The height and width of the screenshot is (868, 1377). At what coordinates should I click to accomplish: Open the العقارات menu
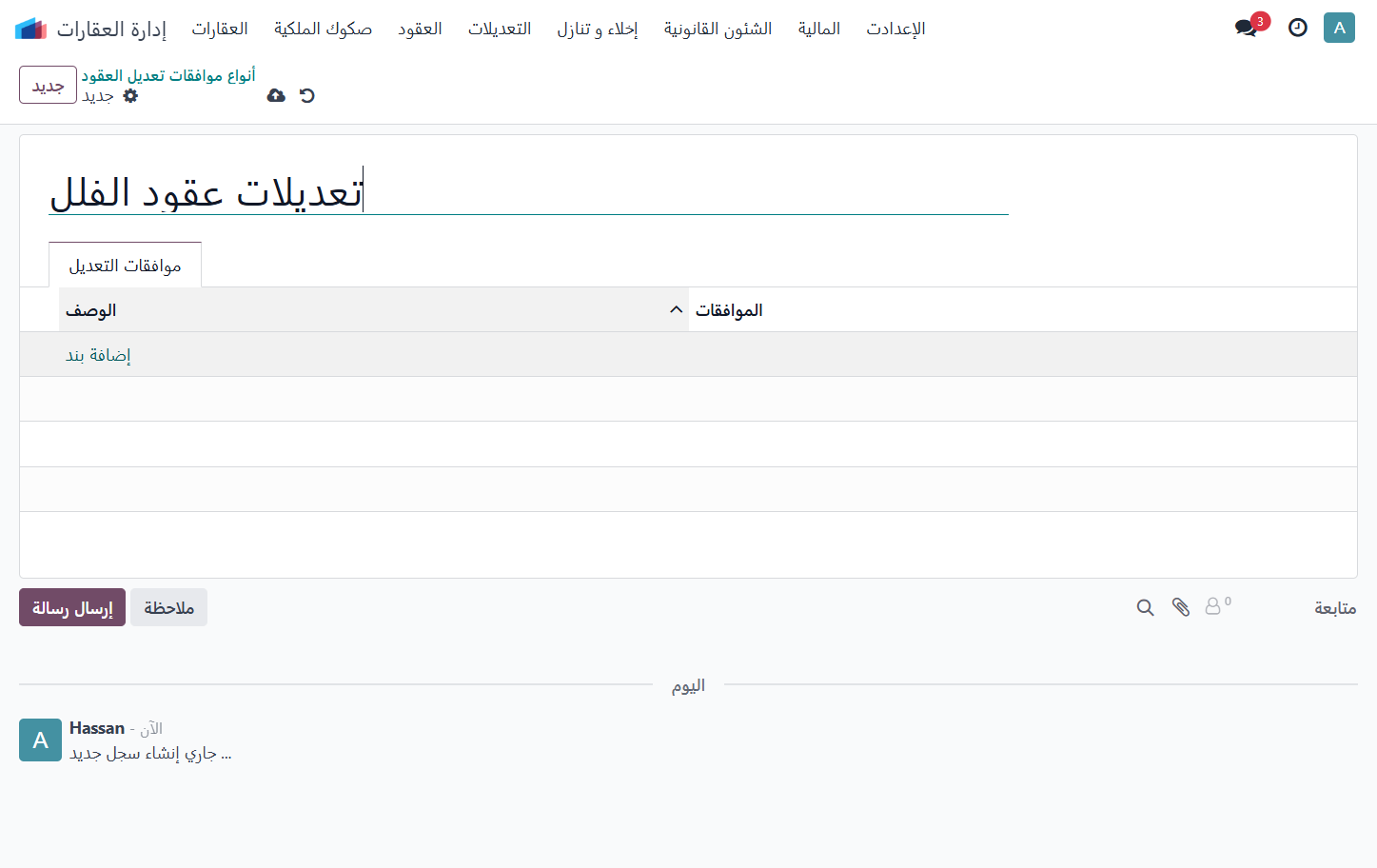pos(220,29)
